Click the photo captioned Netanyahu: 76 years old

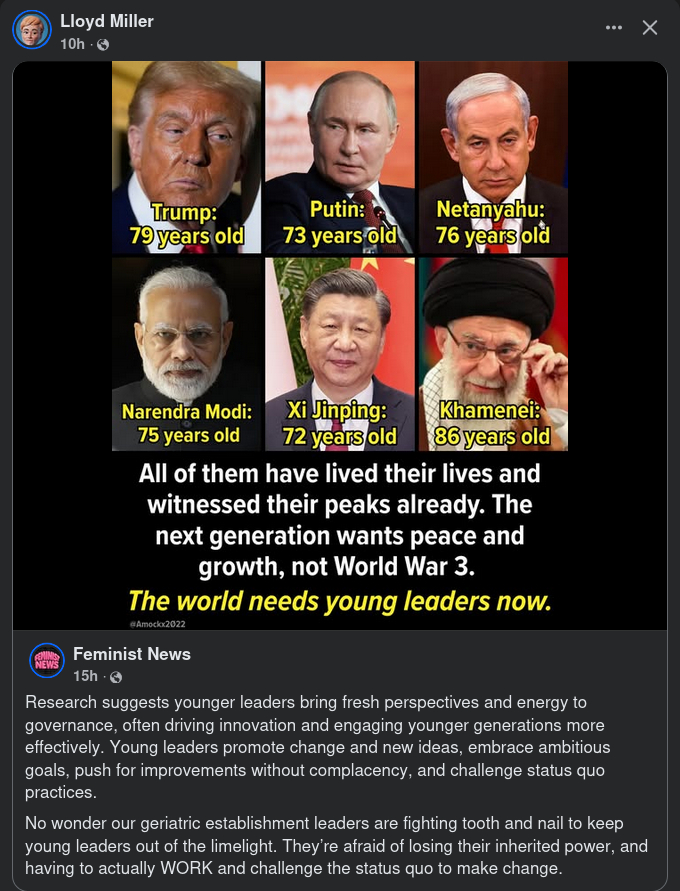pos(493,157)
